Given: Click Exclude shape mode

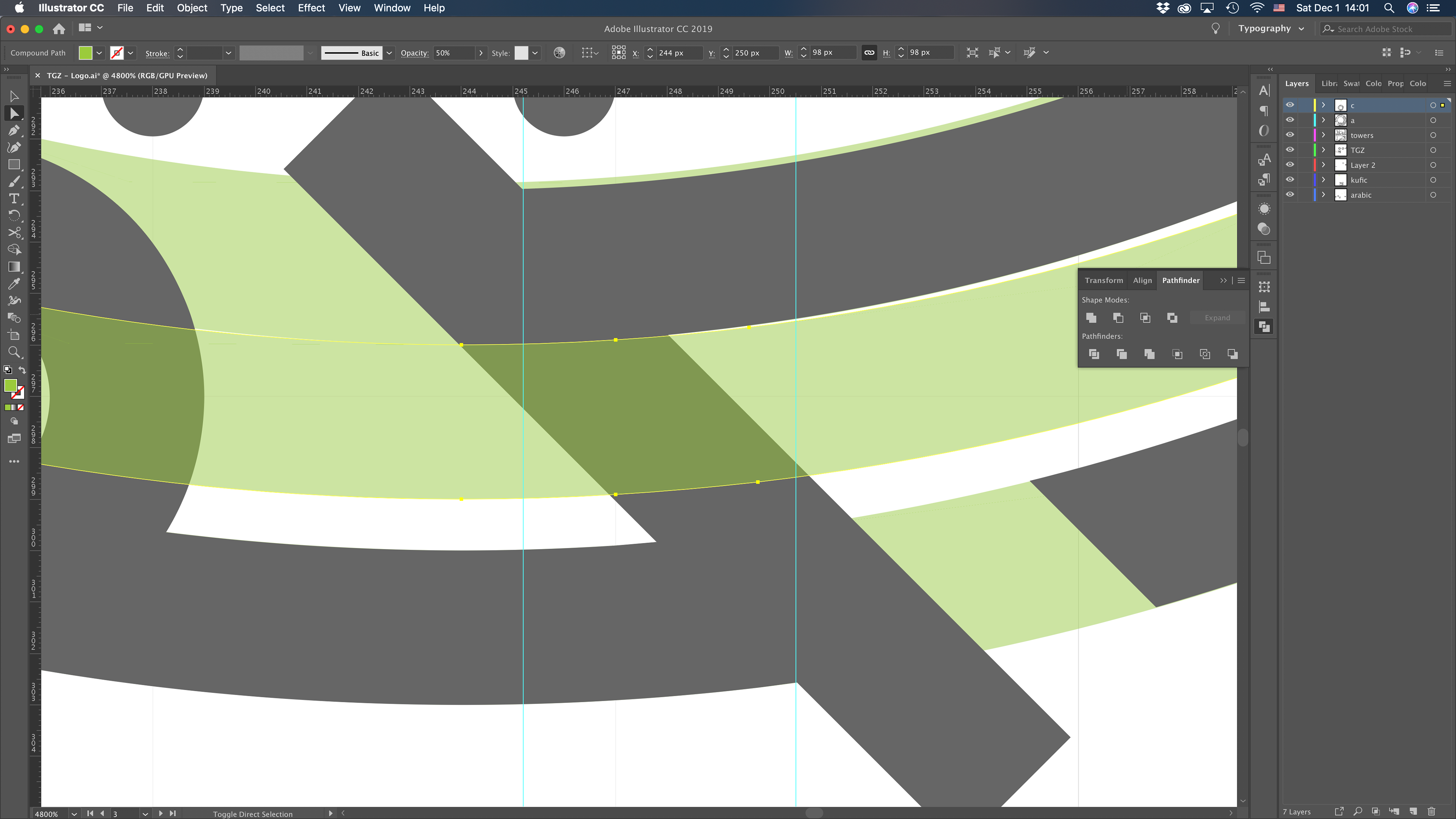Looking at the screenshot, I should coord(1172,318).
